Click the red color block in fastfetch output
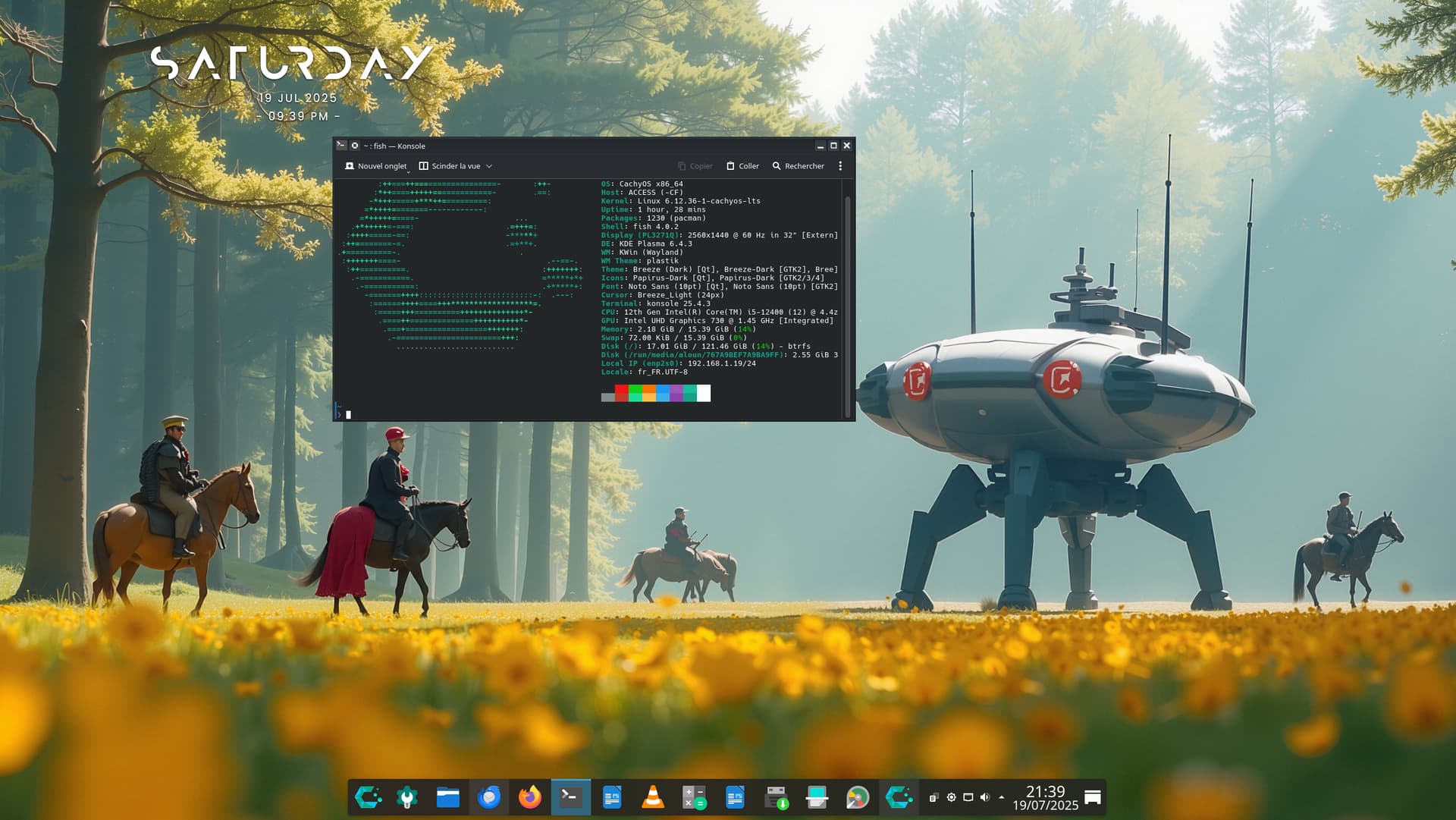The width and height of the screenshot is (1456, 820). point(621,393)
